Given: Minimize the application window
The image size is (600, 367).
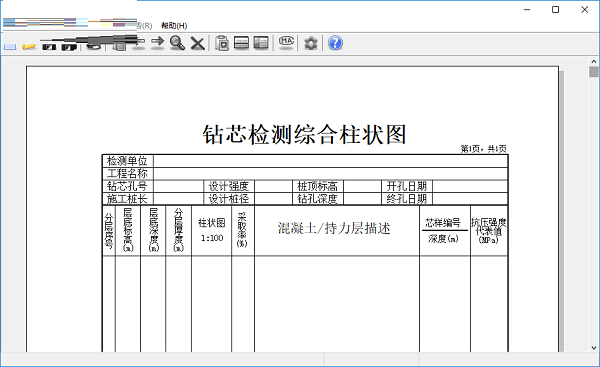Looking at the screenshot, I should coord(527,10).
